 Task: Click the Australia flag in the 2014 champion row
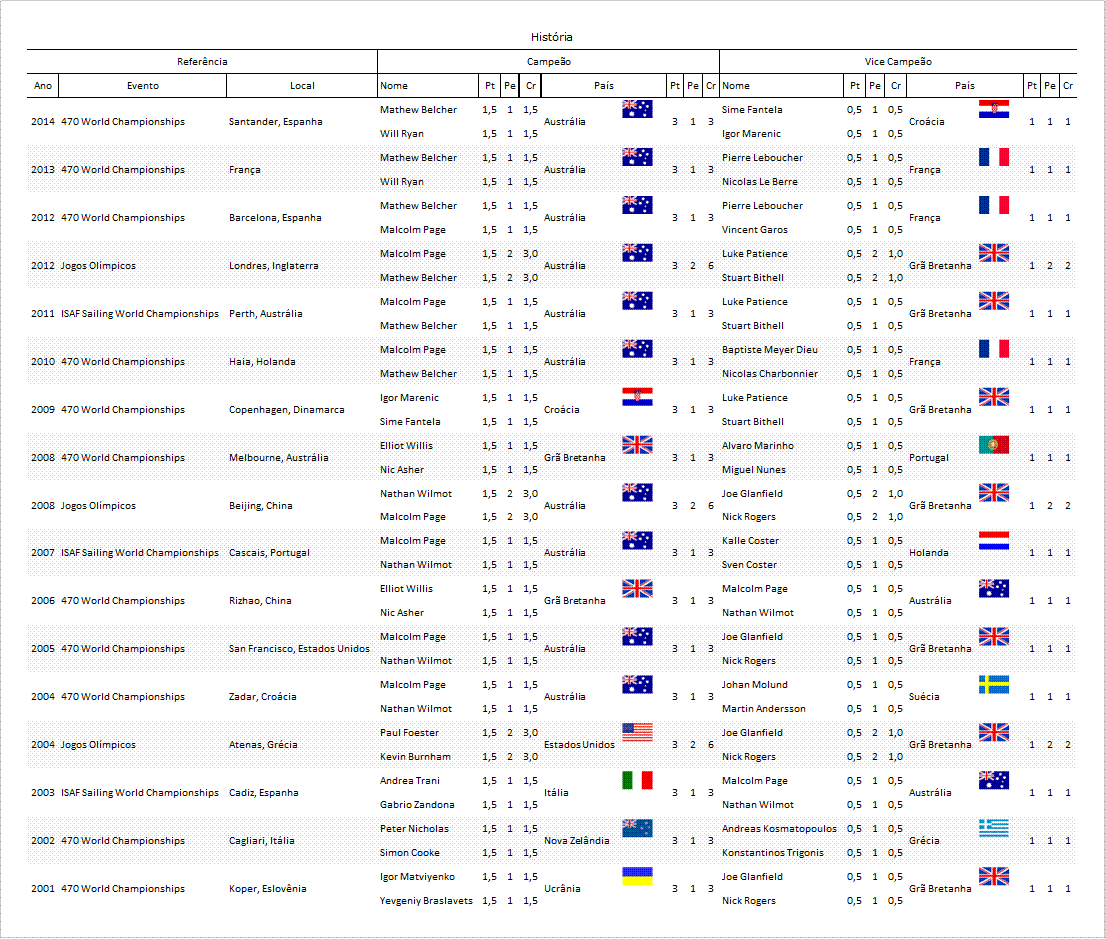(637, 109)
